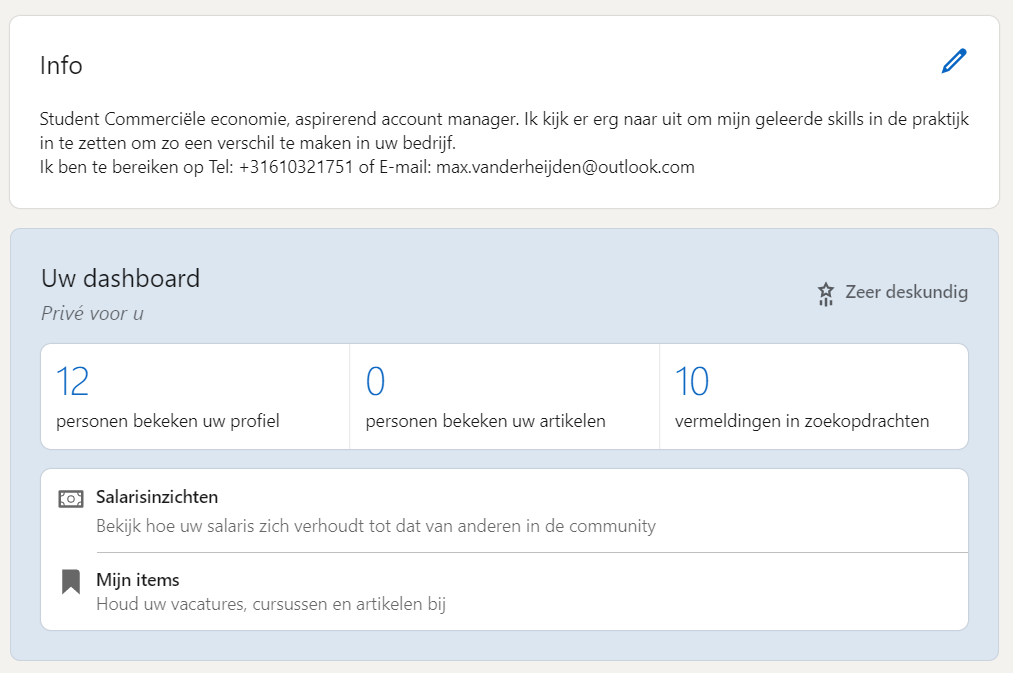Click the star icon beside Zeer deskundig
Image resolution: width=1013 pixels, height=673 pixels.
coord(826,294)
